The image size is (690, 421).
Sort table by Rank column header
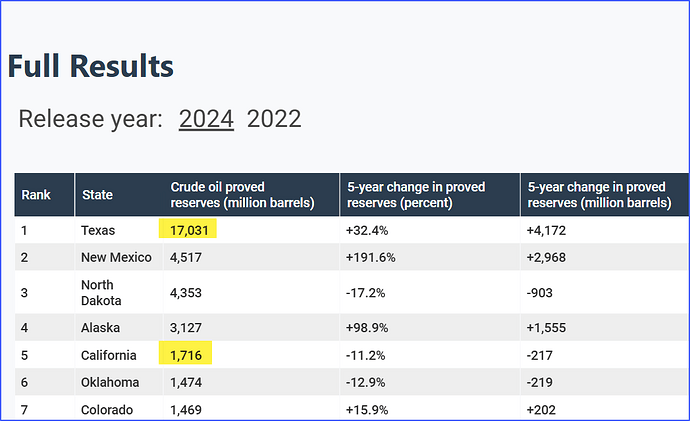[36, 195]
